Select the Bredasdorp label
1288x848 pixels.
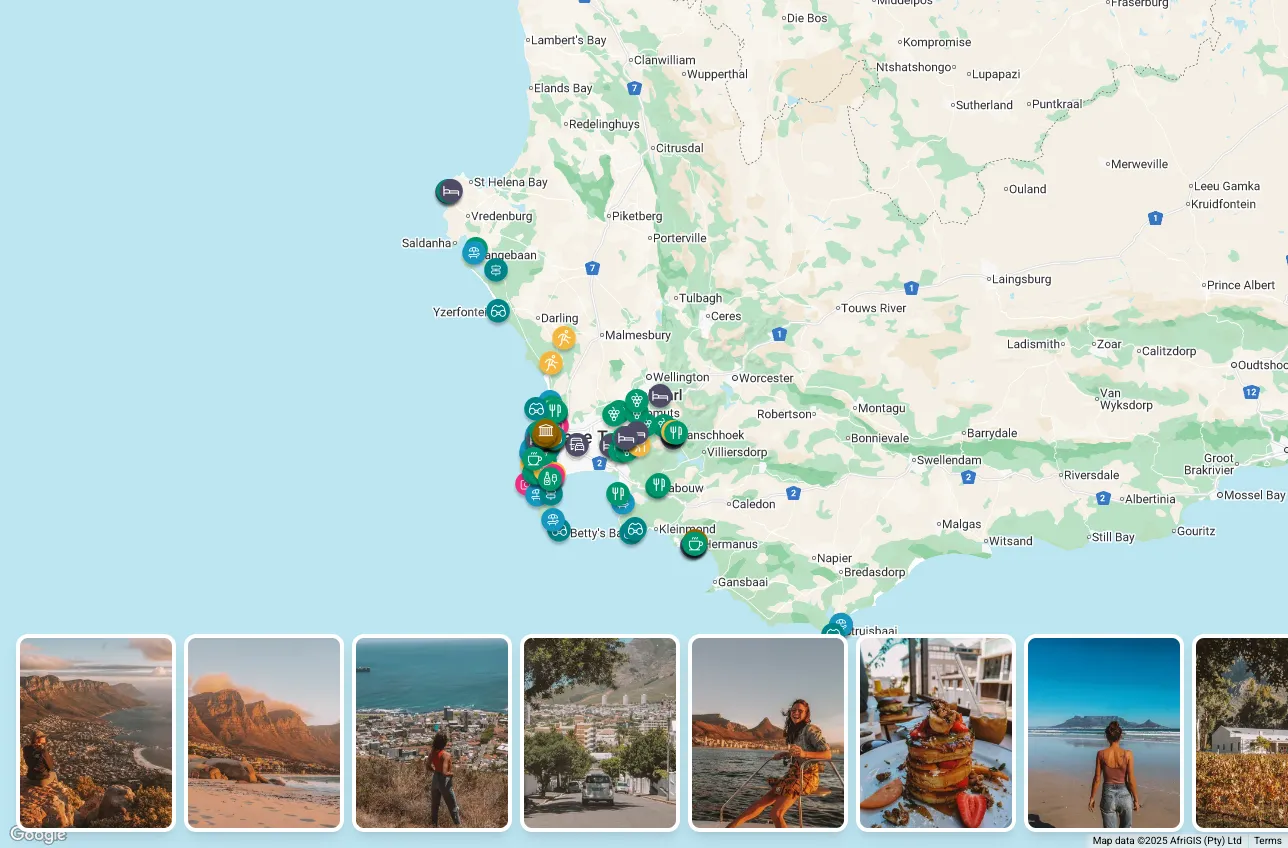click(x=875, y=572)
